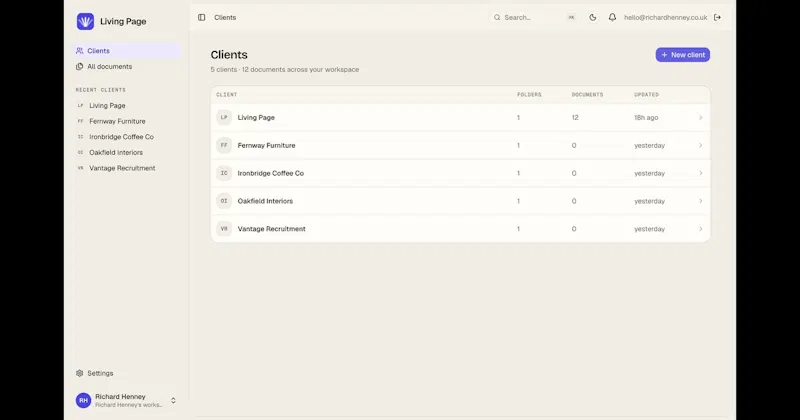Screen dimensions: 800x420
Task: Select Fernway Furniture in recent clients
Action: click(117, 121)
